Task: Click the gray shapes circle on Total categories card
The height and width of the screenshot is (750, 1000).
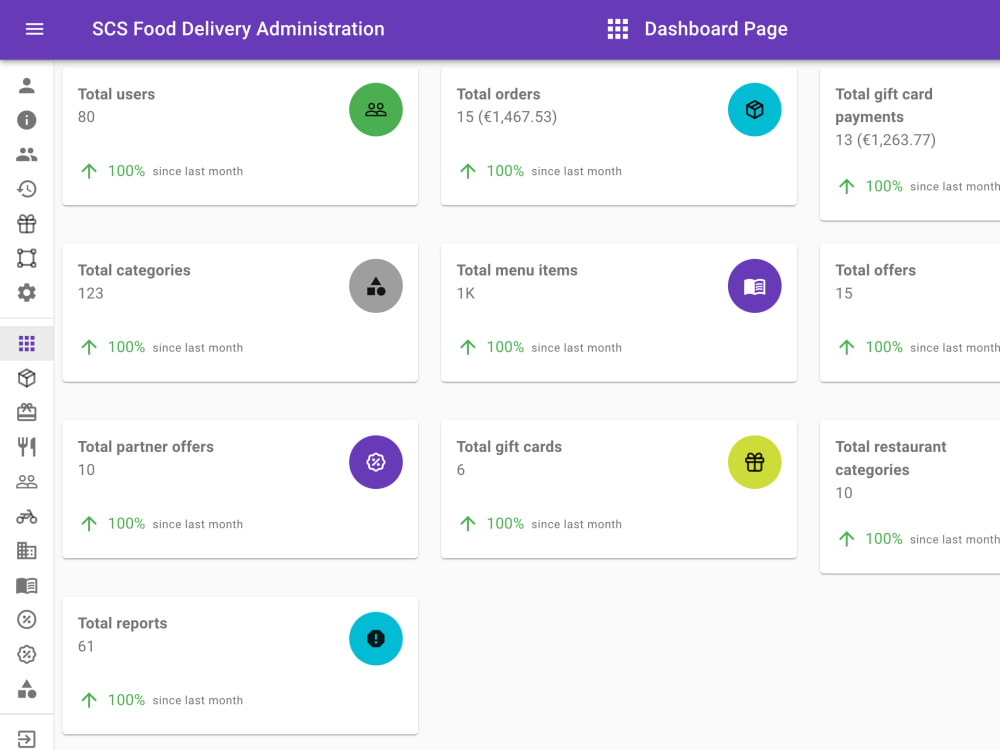Action: click(x=376, y=286)
